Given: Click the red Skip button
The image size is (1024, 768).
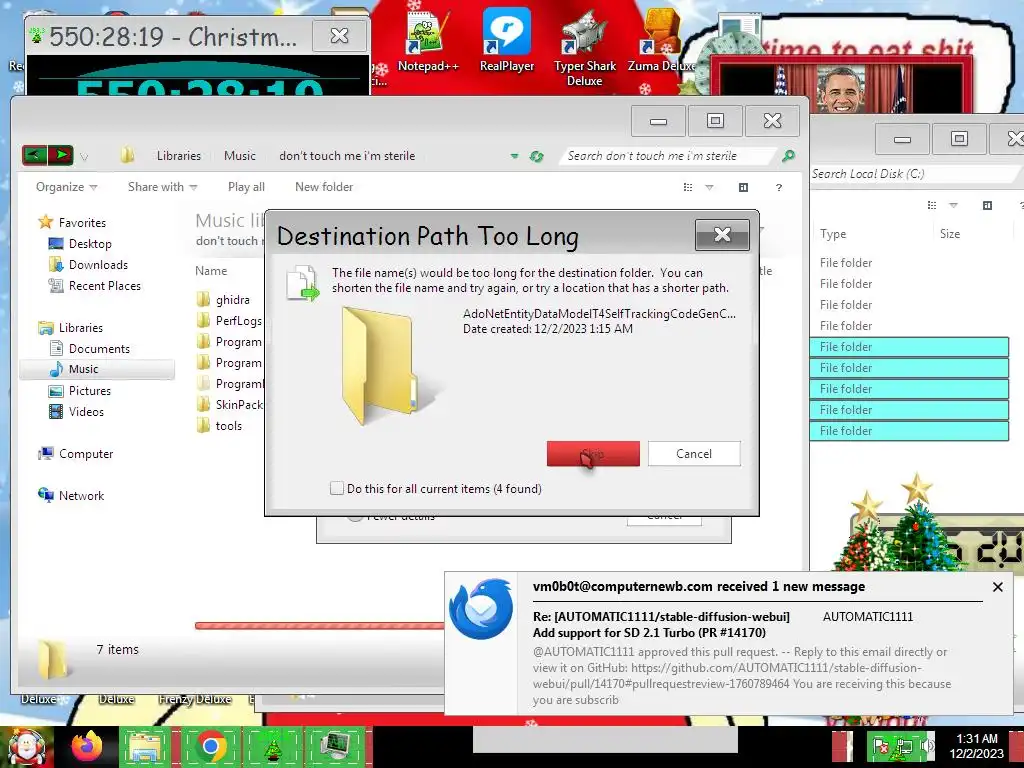Looking at the screenshot, I should pyautogui.click(x=593, y=453).
